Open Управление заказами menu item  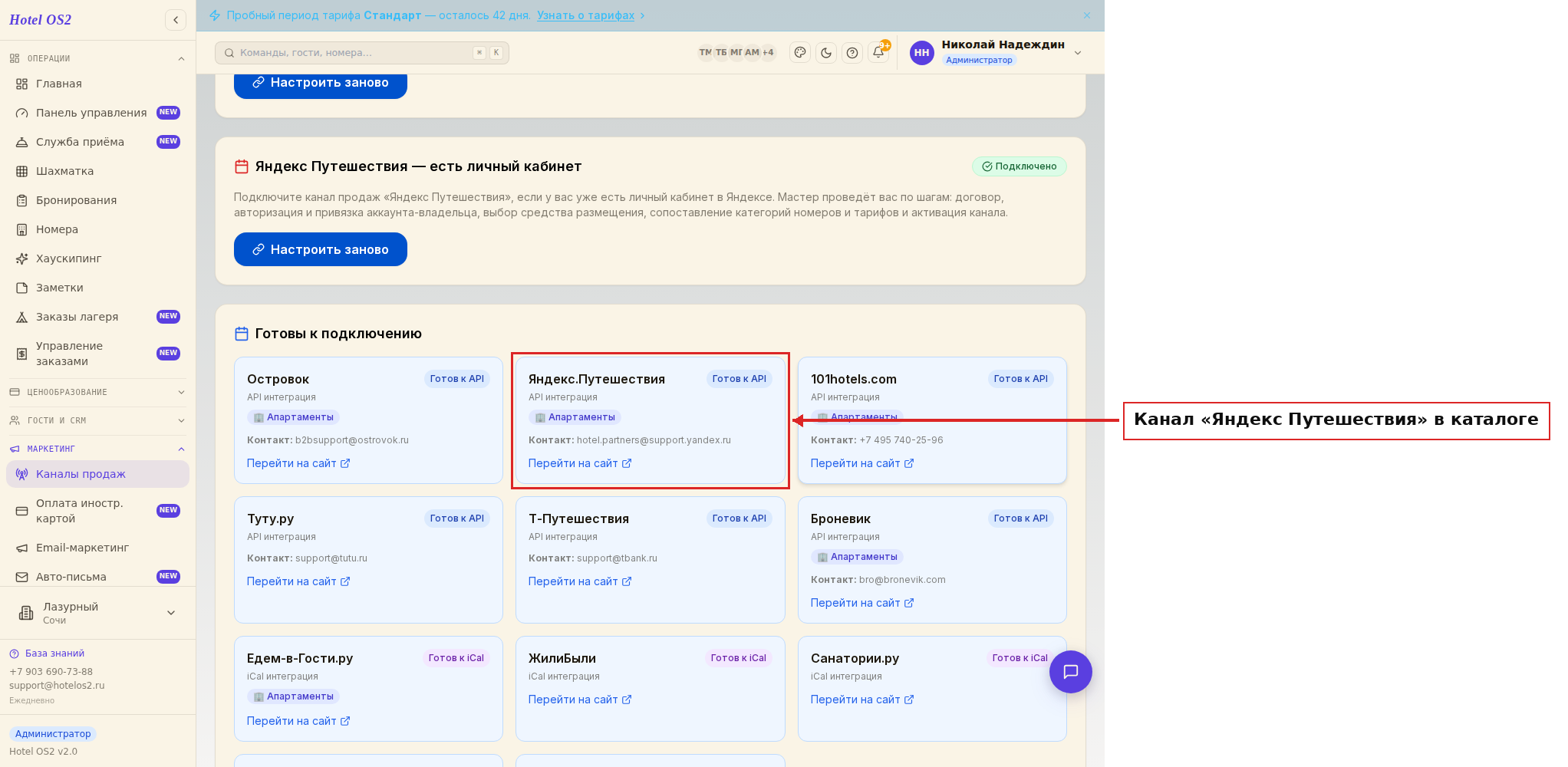point(97,354)
